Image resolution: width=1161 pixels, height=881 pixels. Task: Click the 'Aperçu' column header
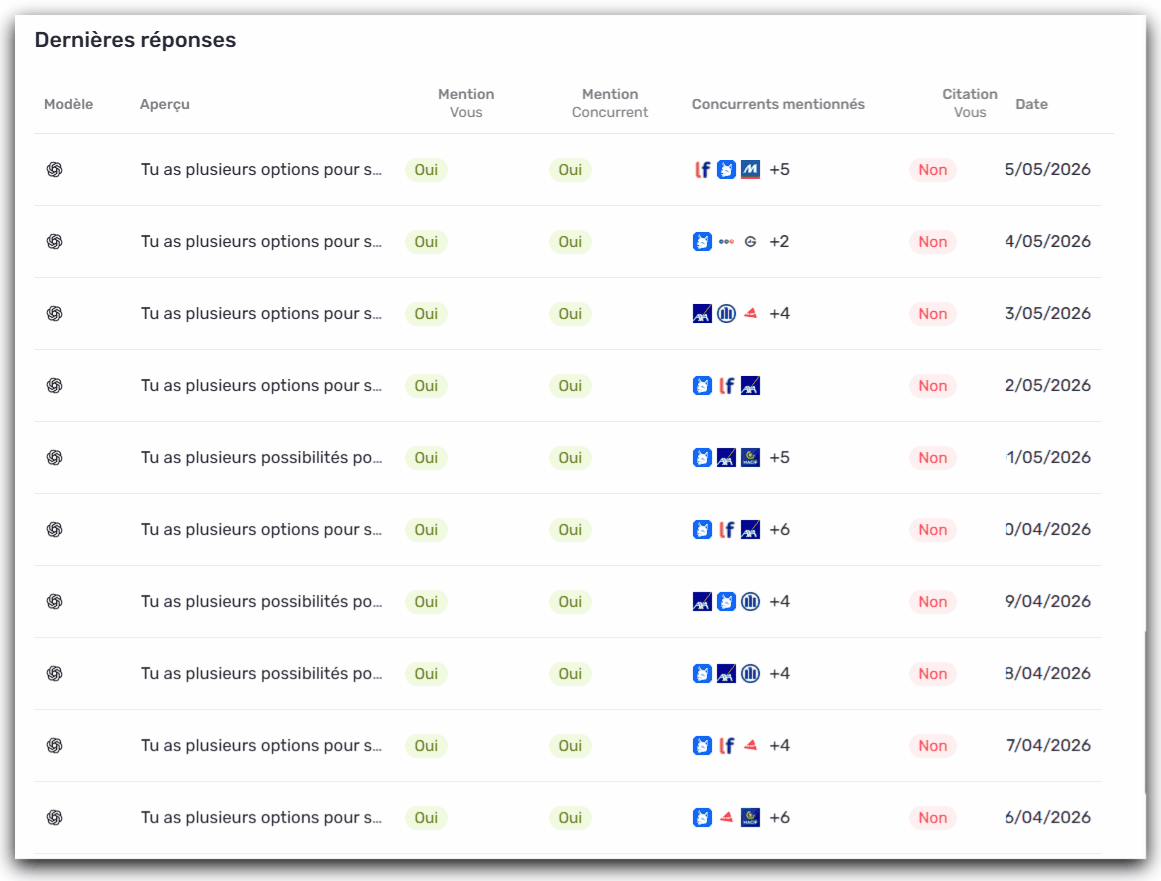[x=164, y=104]
